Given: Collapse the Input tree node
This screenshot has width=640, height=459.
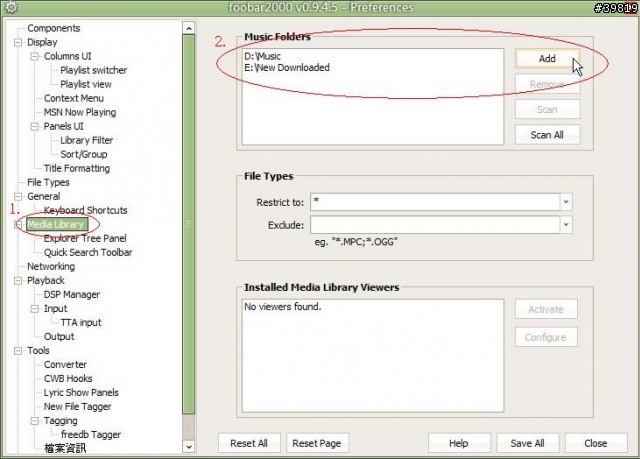Looking at the screenshot, I should pyautogui.click(x=35, y=309).
